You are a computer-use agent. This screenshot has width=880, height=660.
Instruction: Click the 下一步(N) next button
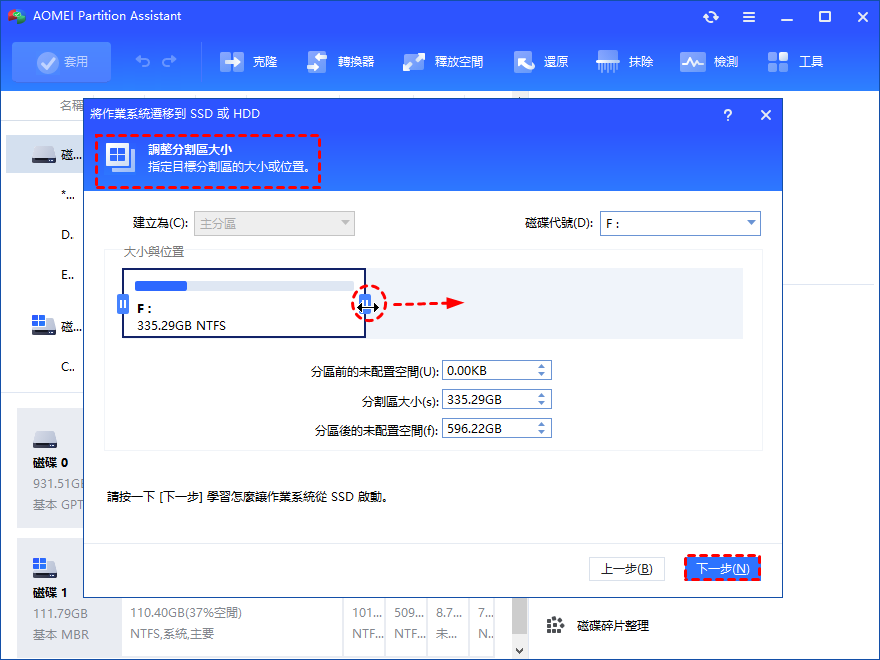point(723,569)
